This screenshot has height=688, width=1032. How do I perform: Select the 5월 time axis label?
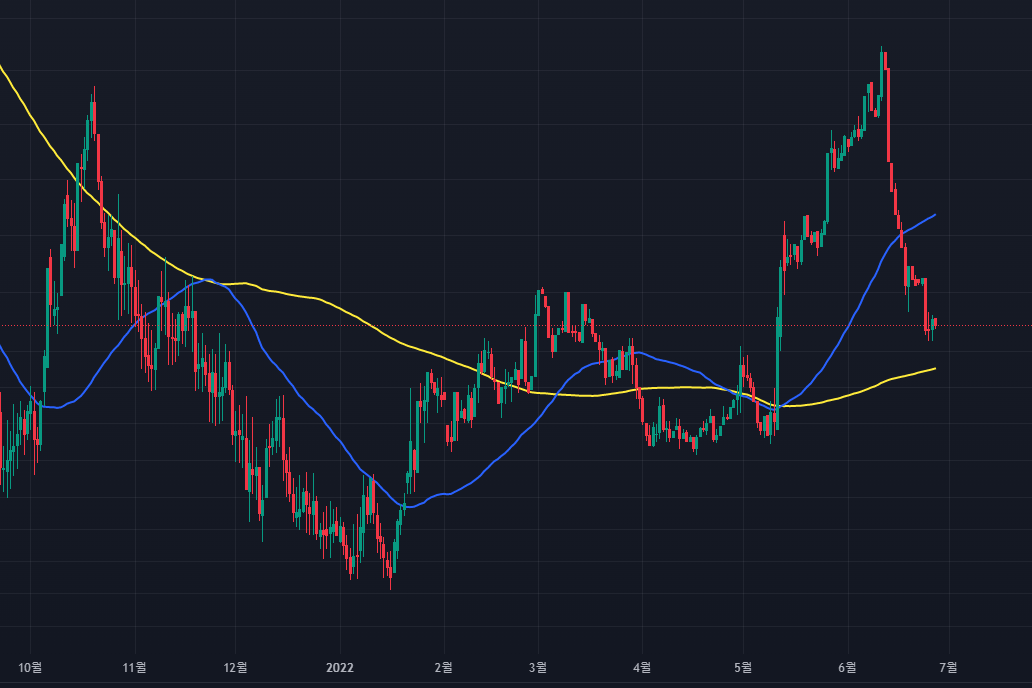click(742, 668)
